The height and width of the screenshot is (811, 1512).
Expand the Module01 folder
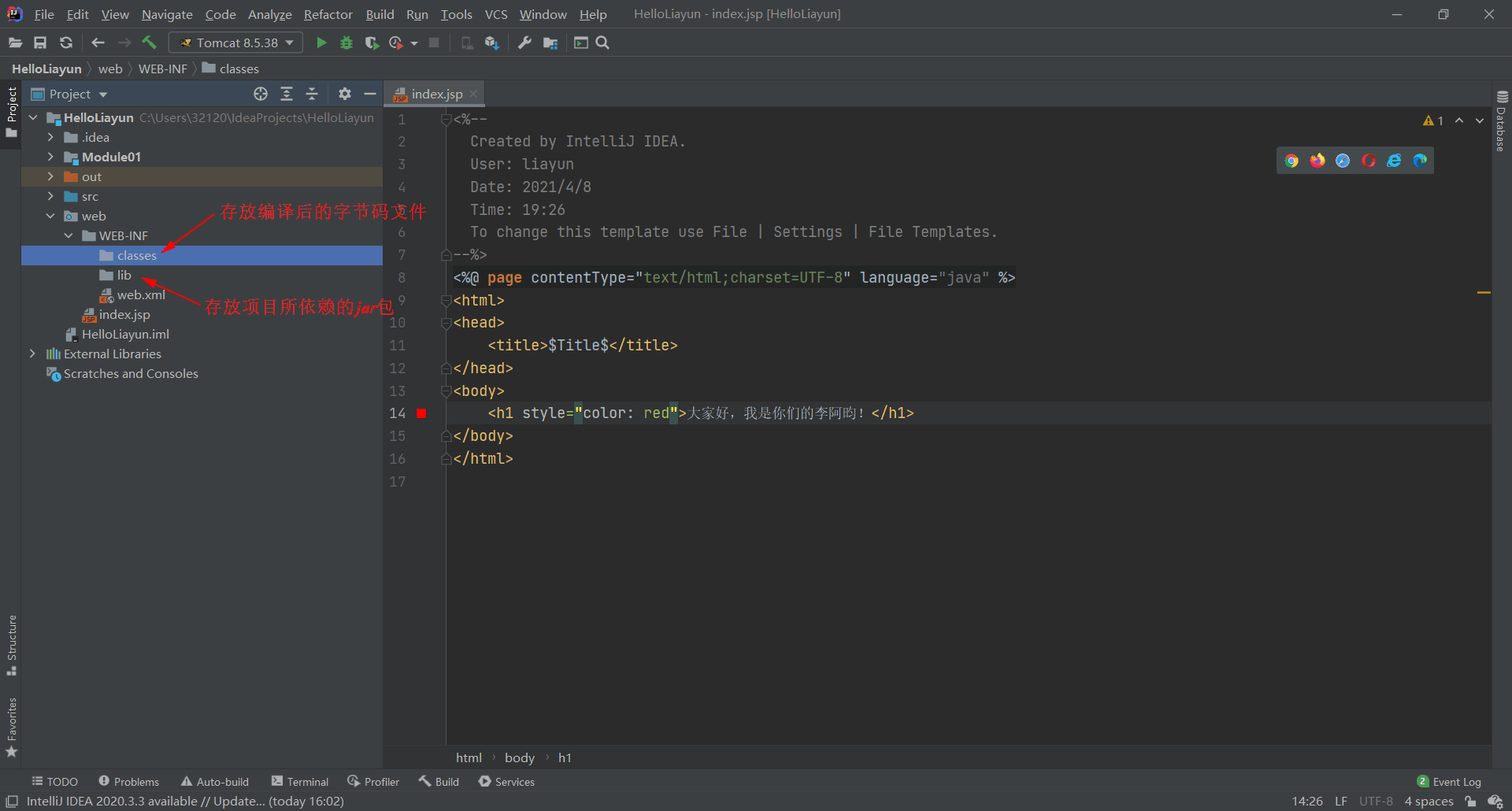click(x=50, y=157)
